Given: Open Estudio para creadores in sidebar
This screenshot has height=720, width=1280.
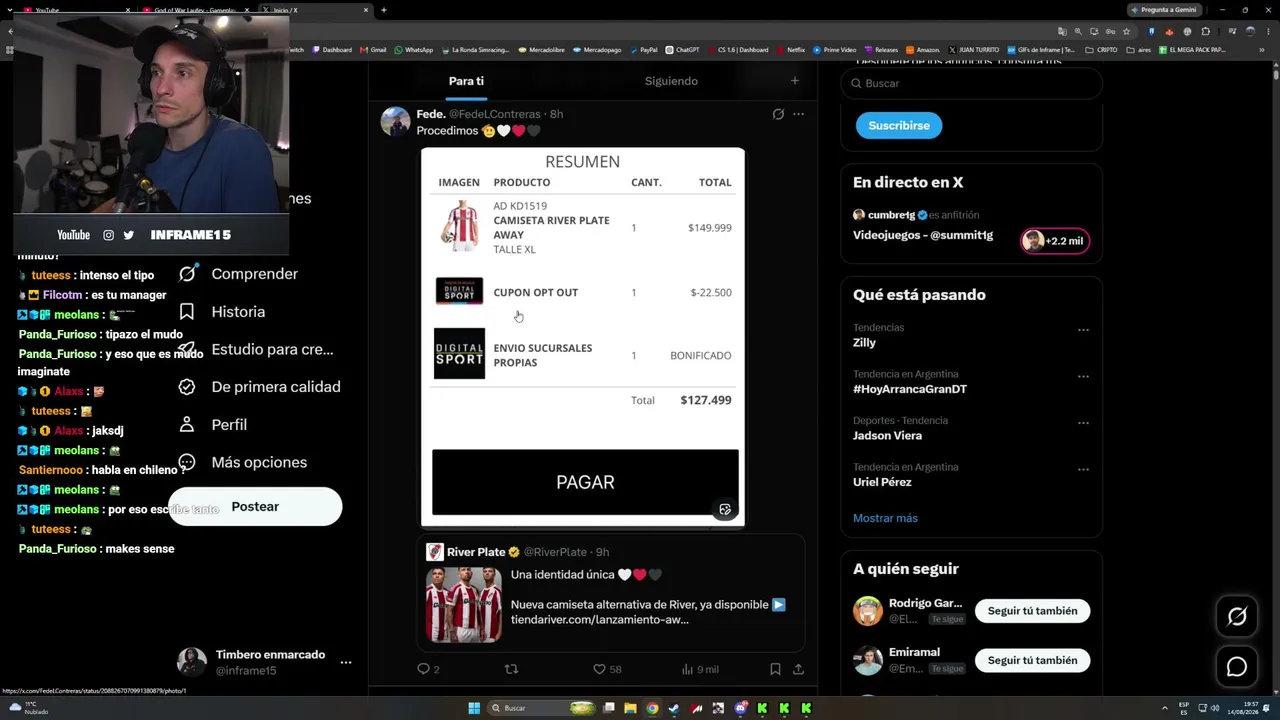Looking at the screenshot, I should (x=255, y=350).
